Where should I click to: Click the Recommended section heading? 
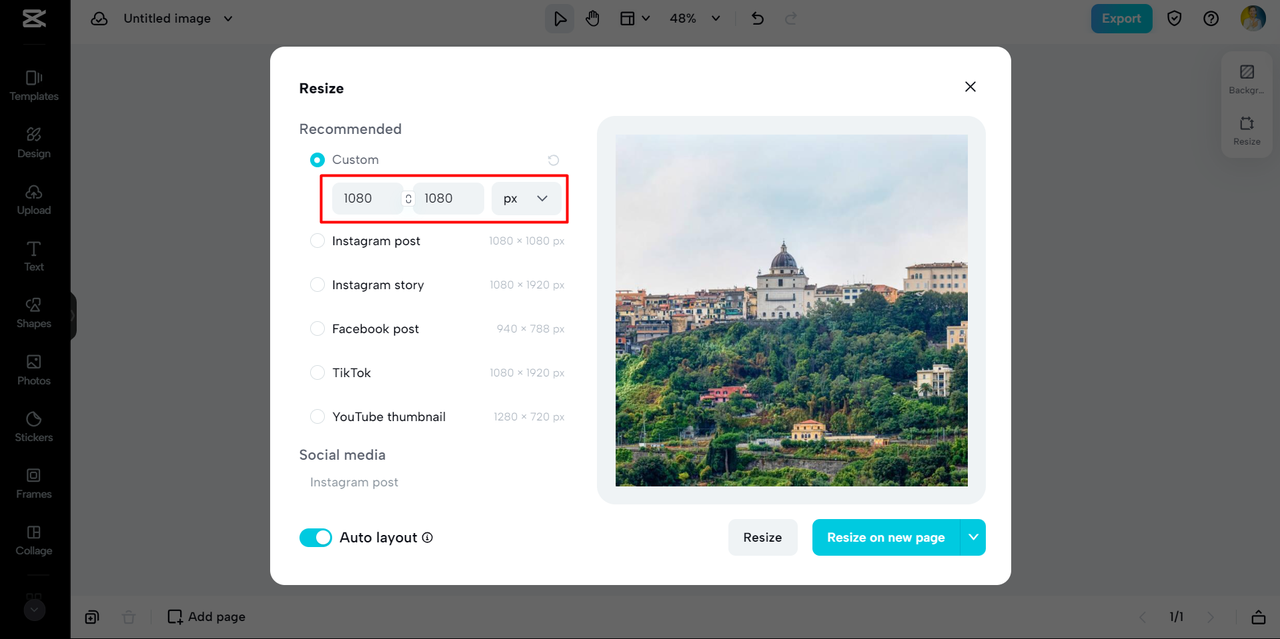350,129
